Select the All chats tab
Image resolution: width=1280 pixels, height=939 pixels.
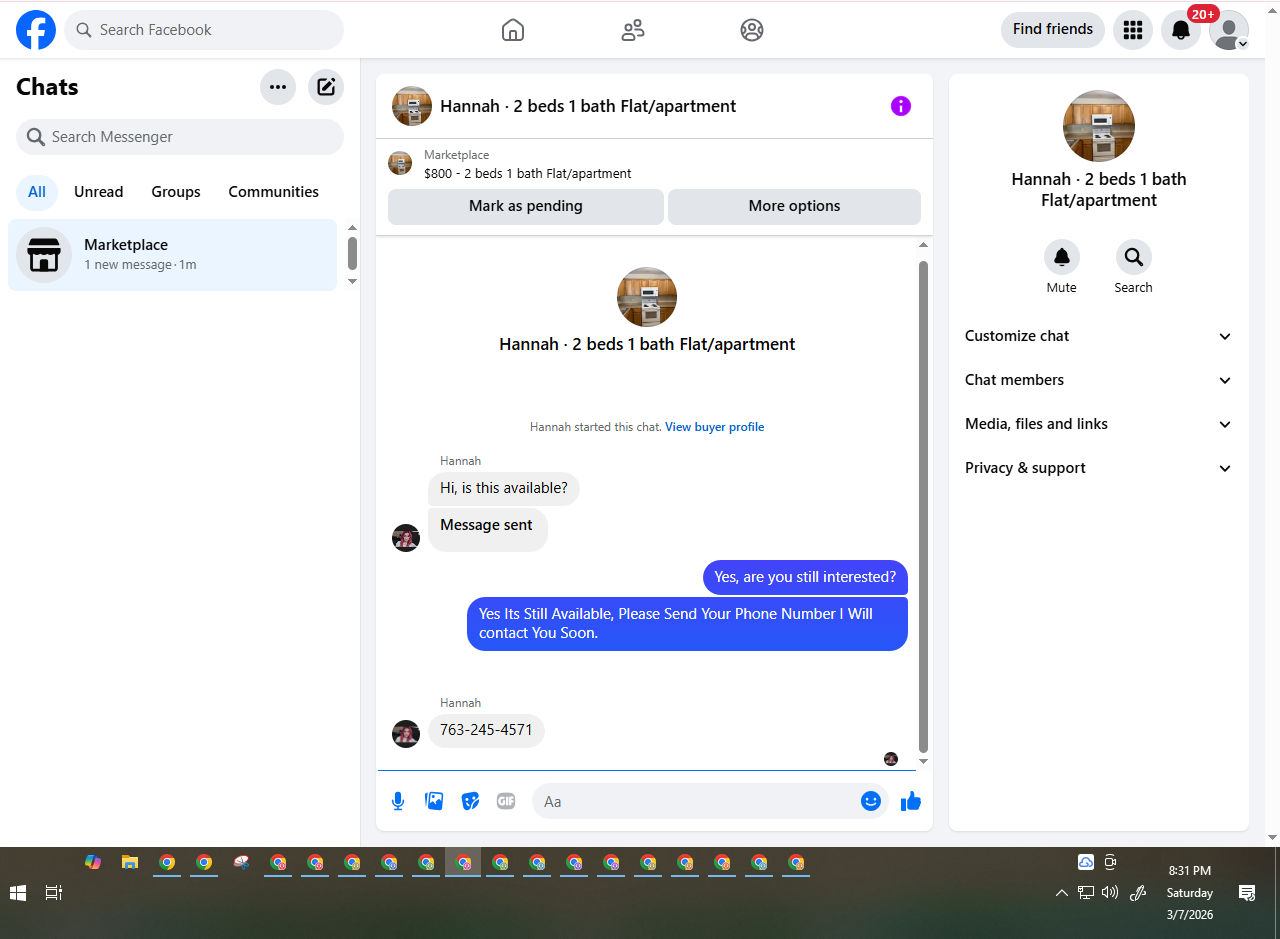pyautogui.click(x=37, y=192)
